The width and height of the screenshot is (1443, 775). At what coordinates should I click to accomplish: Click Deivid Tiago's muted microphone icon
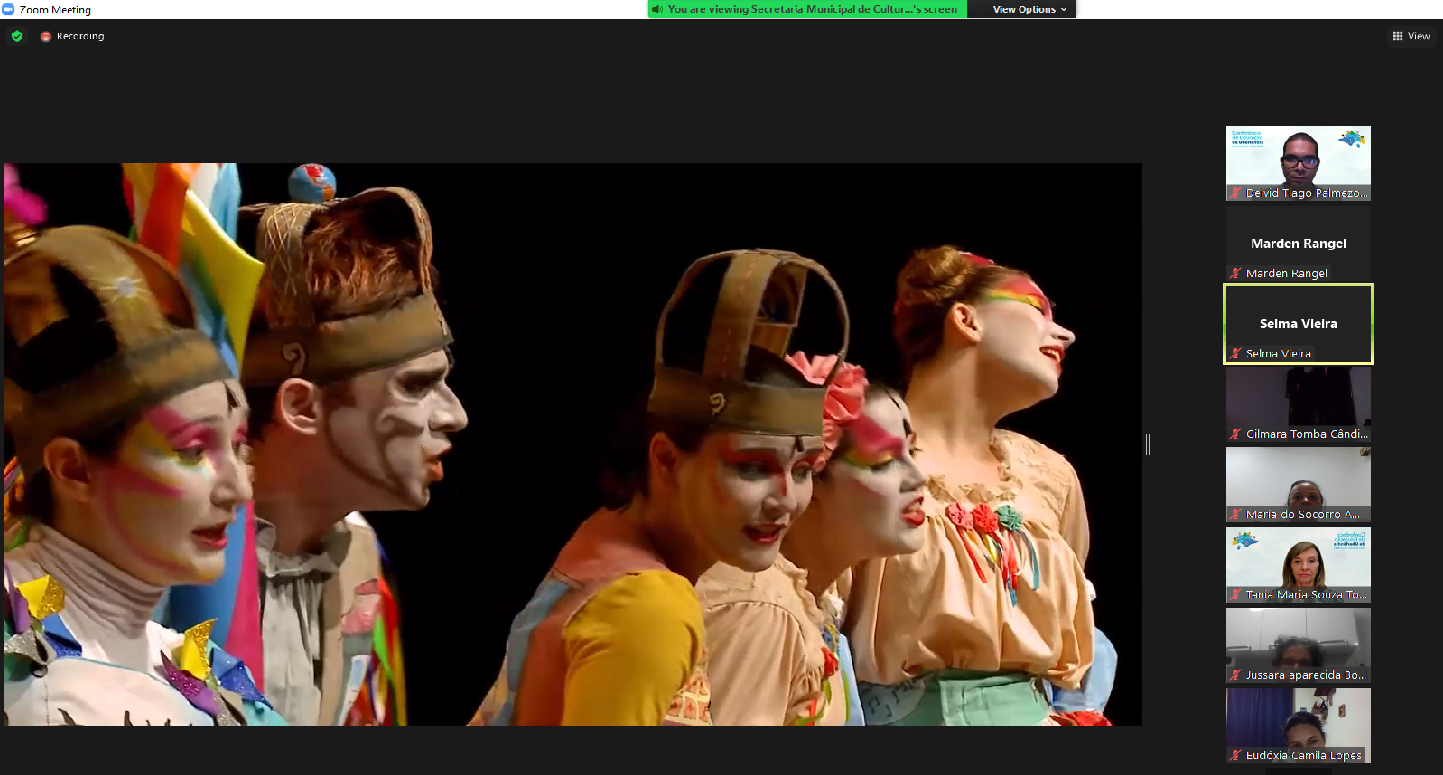(x=1237, y=193)
